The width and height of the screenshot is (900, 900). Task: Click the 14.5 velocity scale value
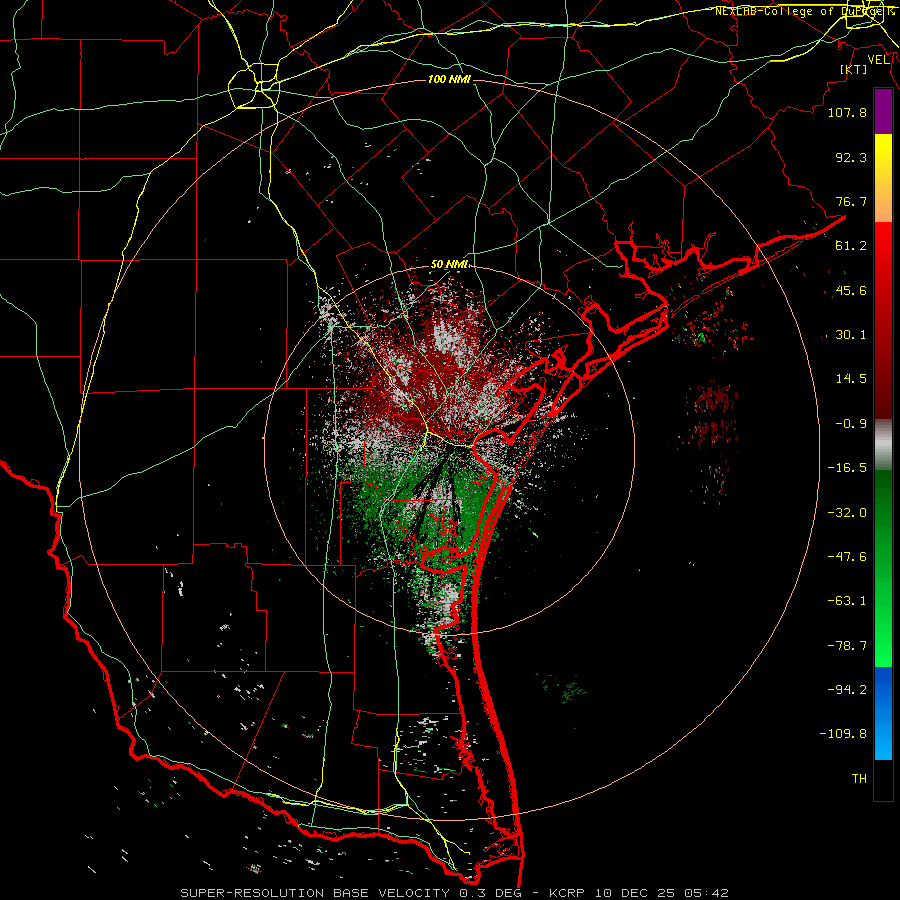[851, 379]
